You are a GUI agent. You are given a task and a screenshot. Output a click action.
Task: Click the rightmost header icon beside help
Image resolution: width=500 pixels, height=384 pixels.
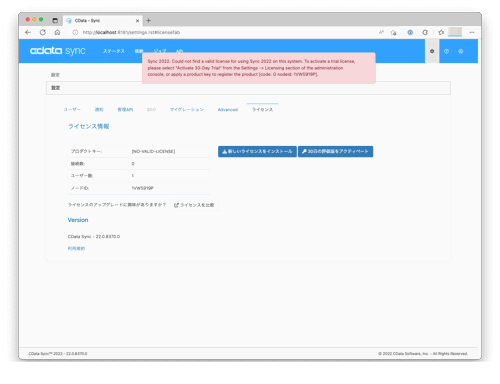coord(461,51)
